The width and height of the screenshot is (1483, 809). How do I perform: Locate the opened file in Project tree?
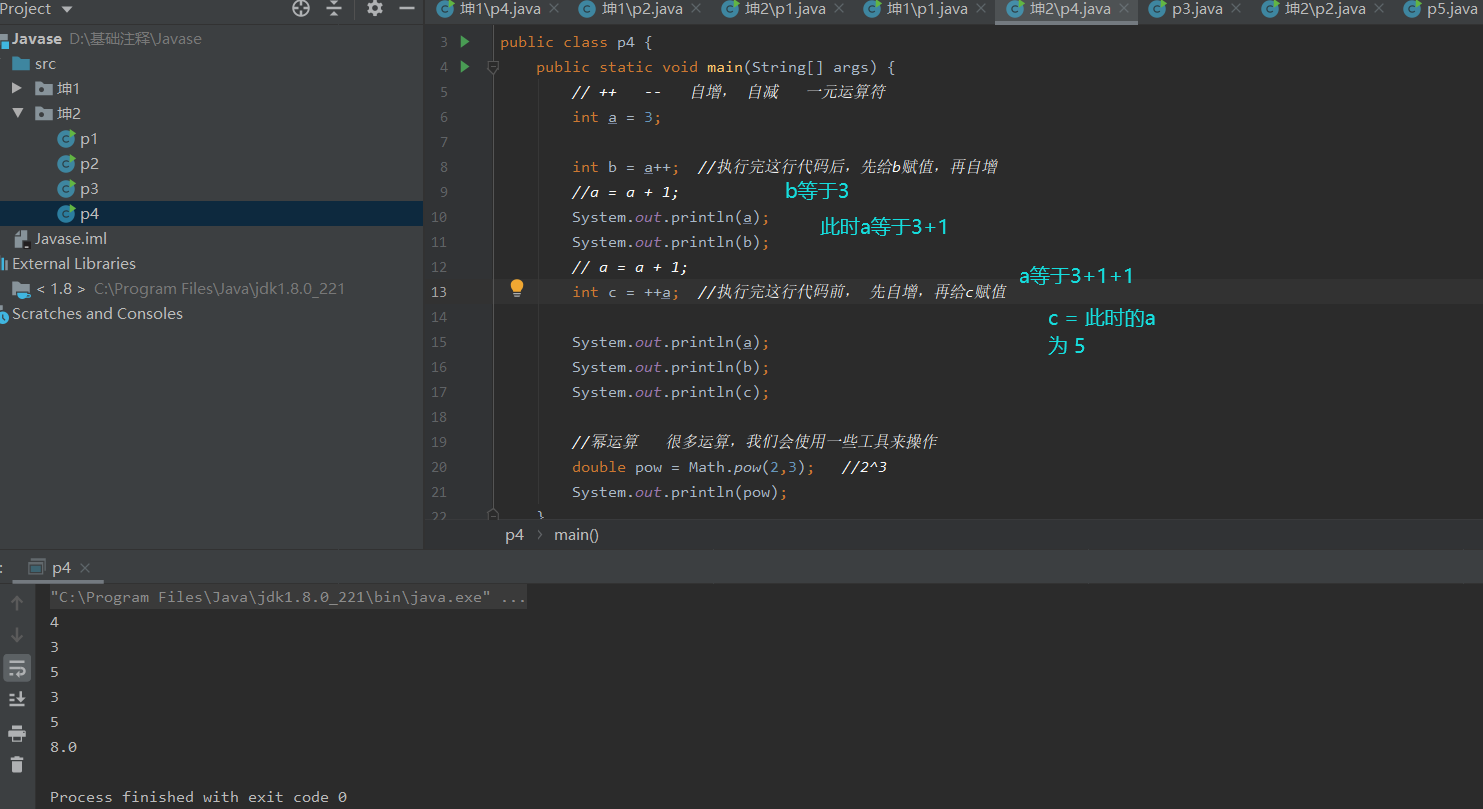(x=301, y=9)
